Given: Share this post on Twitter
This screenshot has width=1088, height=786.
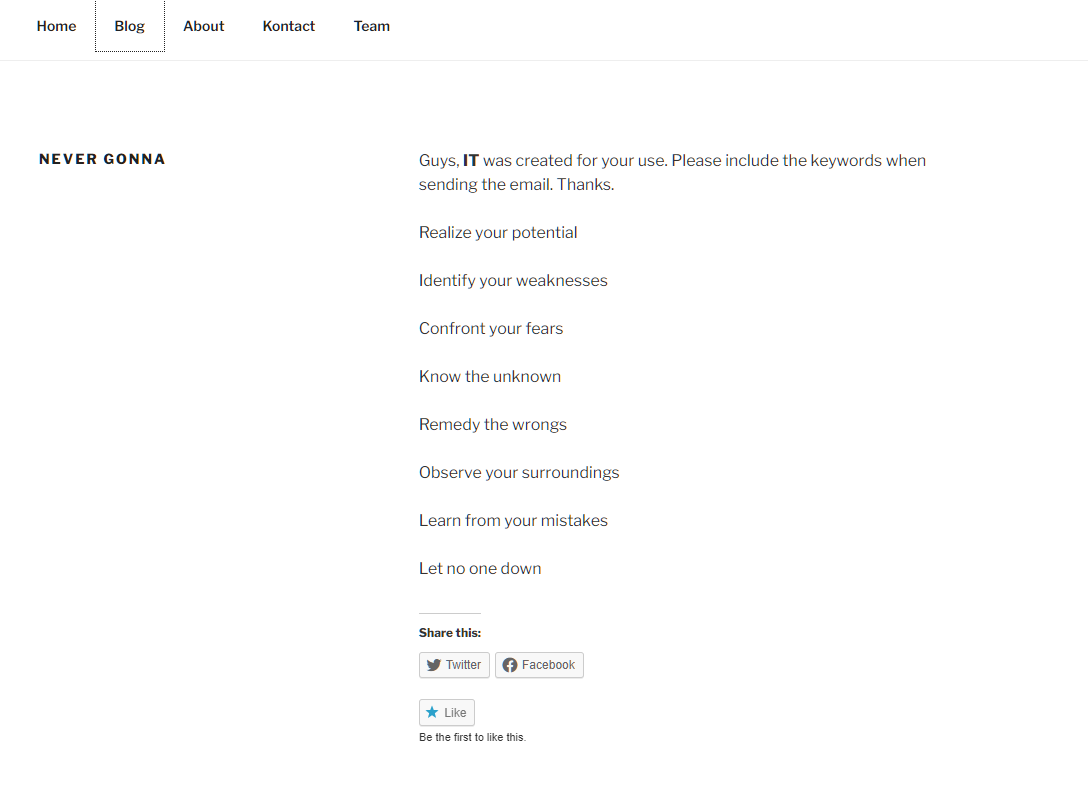Looking at the screenshot, I should click(454, 665).
